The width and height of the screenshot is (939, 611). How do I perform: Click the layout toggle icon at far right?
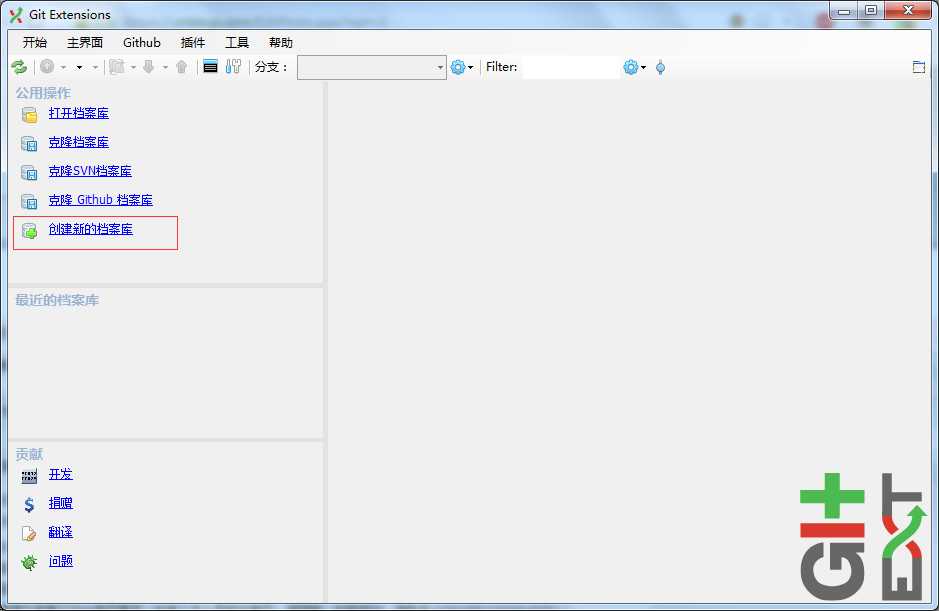click(x=919, y=67)
